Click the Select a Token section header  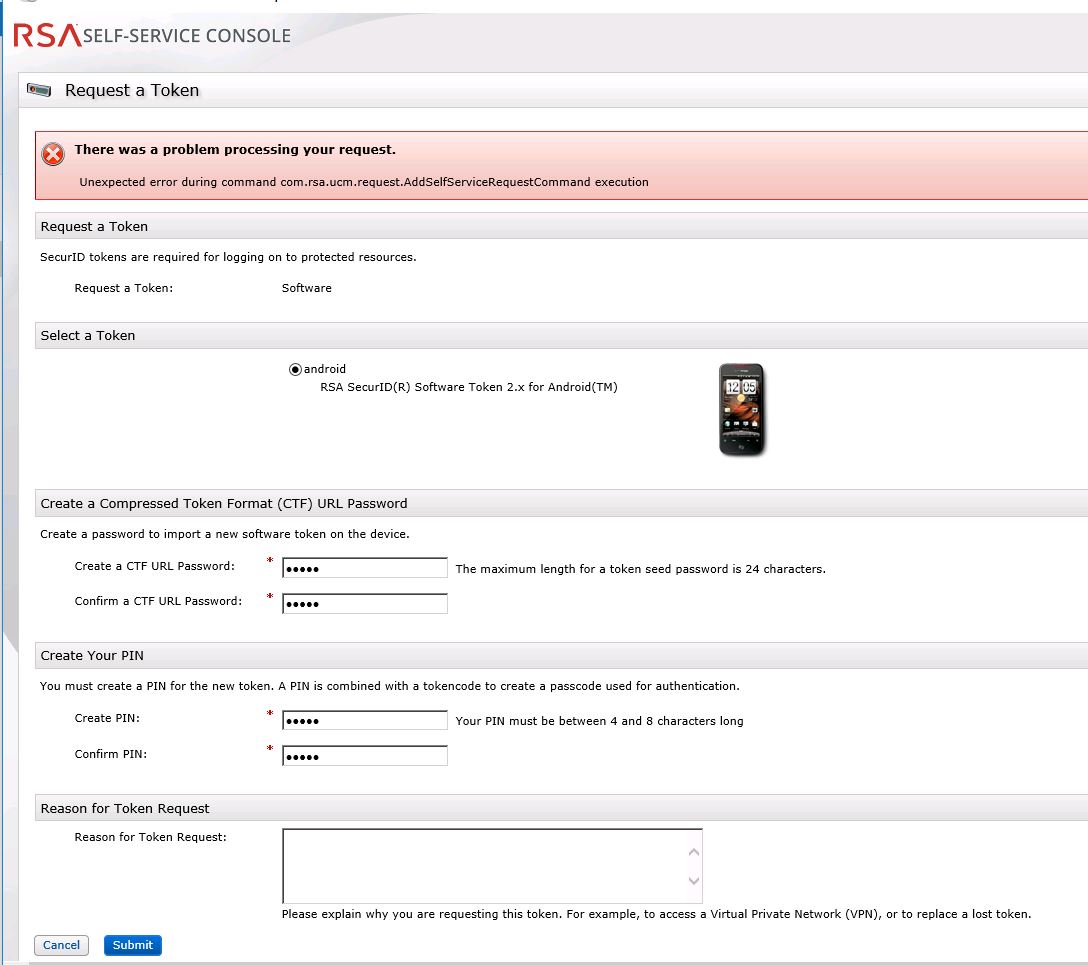coord(87,335)
